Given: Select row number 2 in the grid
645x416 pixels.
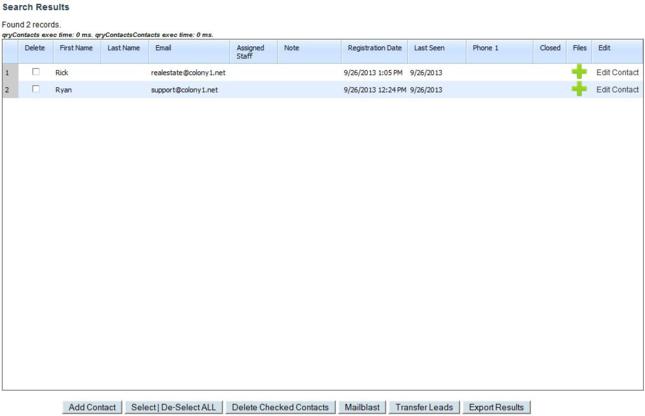Looking at the screenshot, I should pyautogui.click(x=8, y=89).
